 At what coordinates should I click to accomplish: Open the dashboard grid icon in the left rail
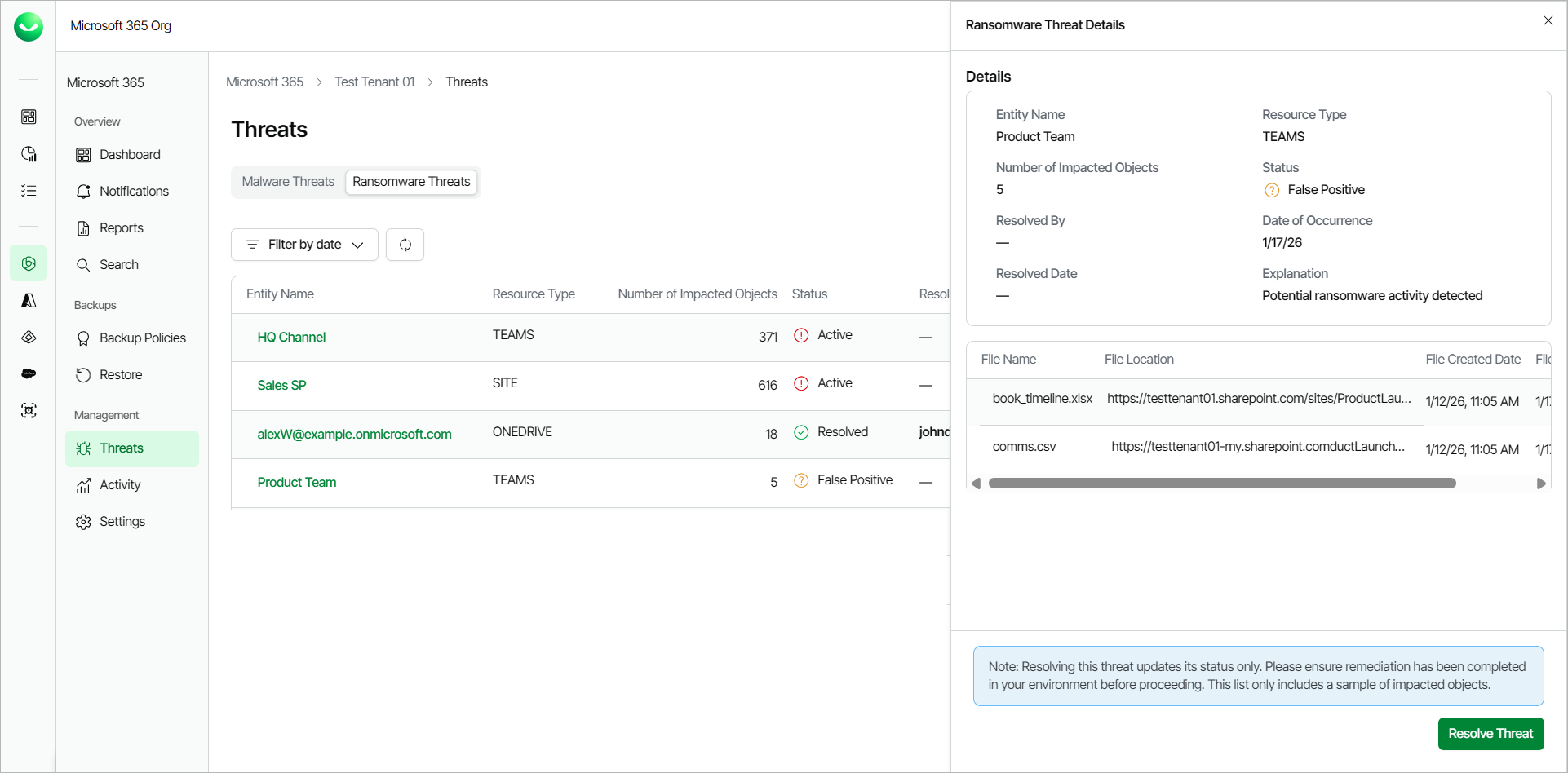29,117
